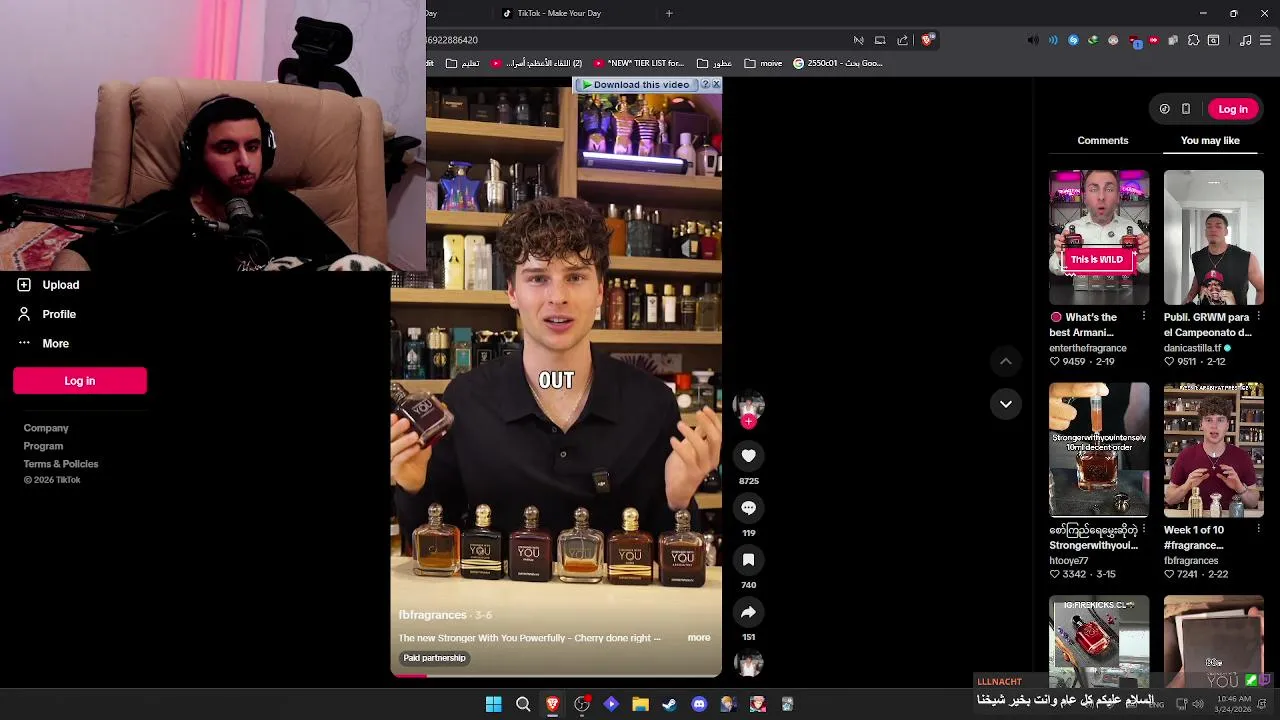1280x720 pixels.
Task: Open options for Week 1 of 10 video
Action: pyautogui.click(x=1258, y=530)
